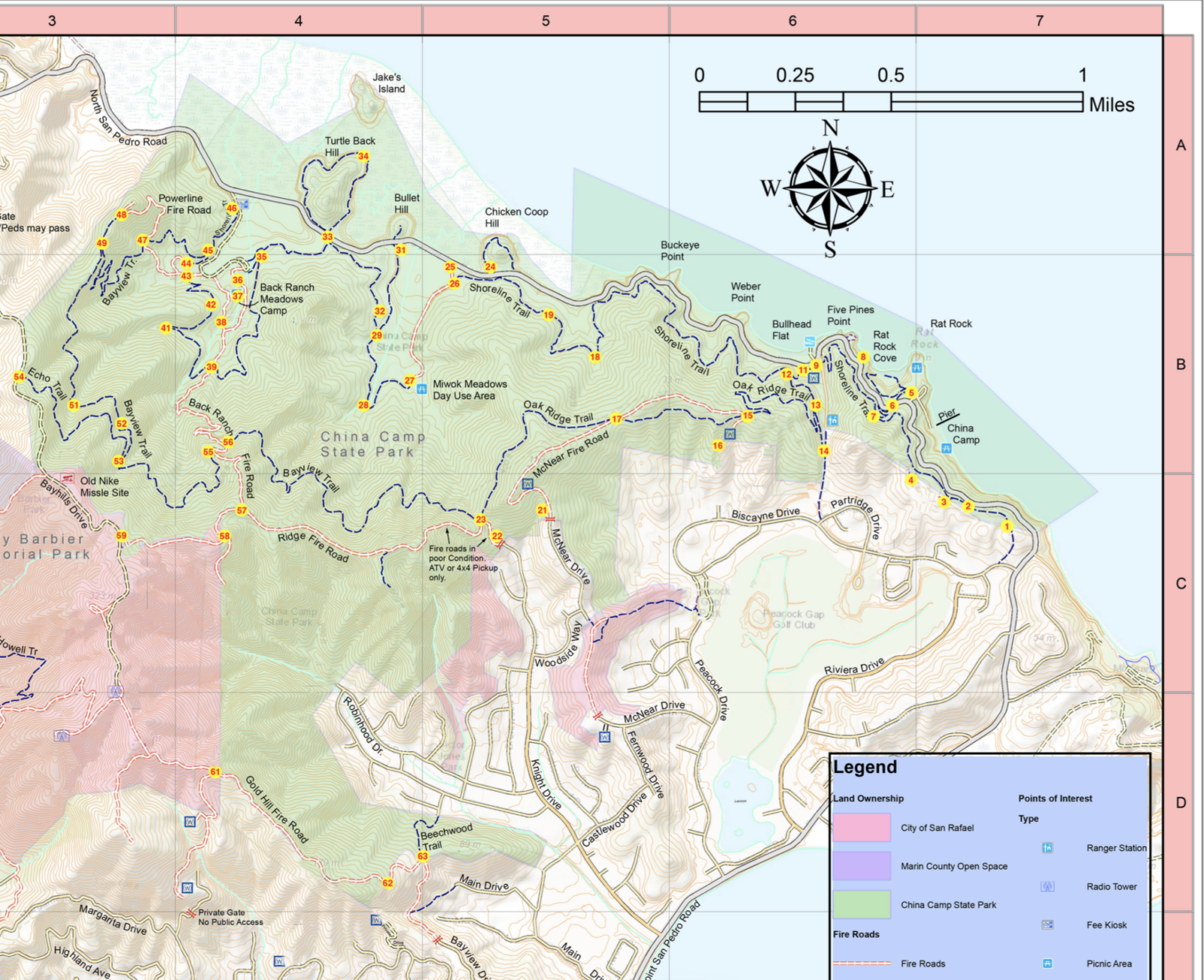
Task: Click the picnic icon at Rat Rock Cove
Action: (x=917, y=368)
